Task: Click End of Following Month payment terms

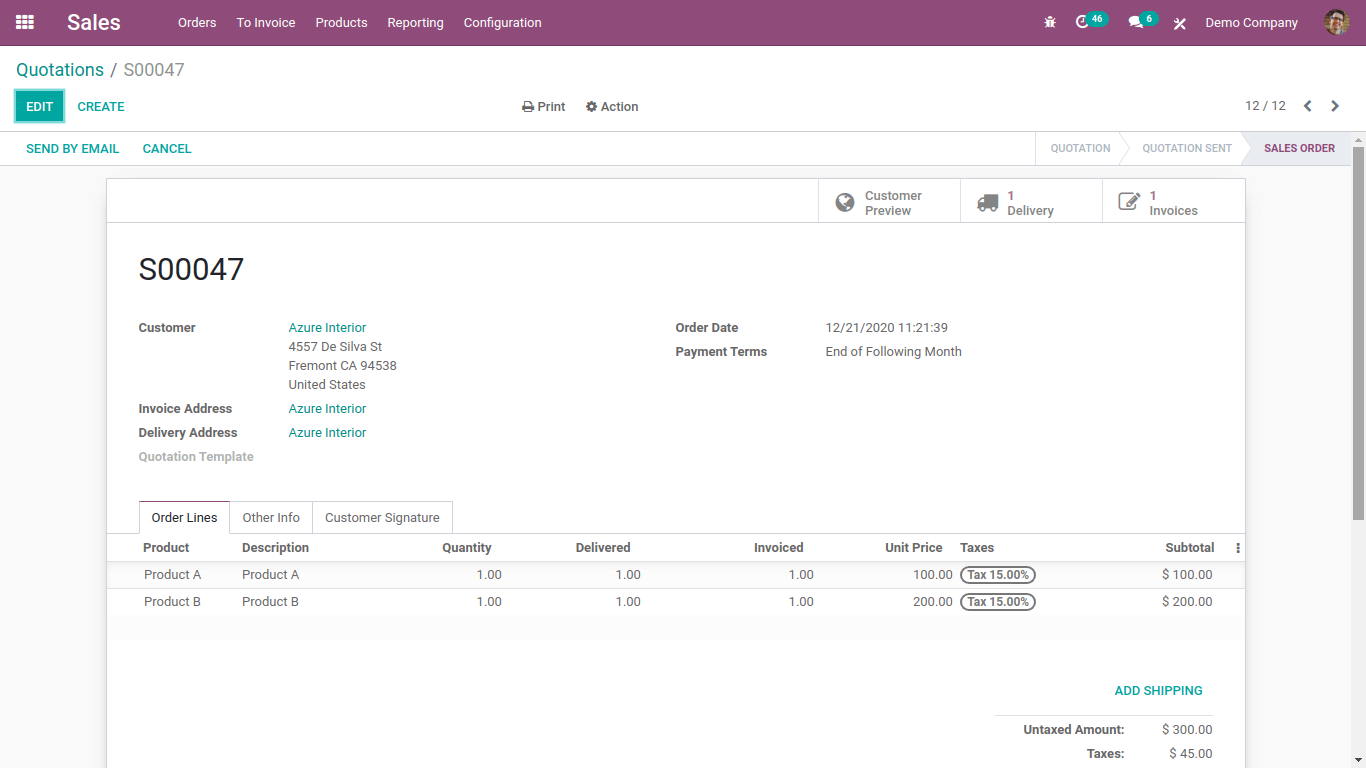Action: coord(894,352)
